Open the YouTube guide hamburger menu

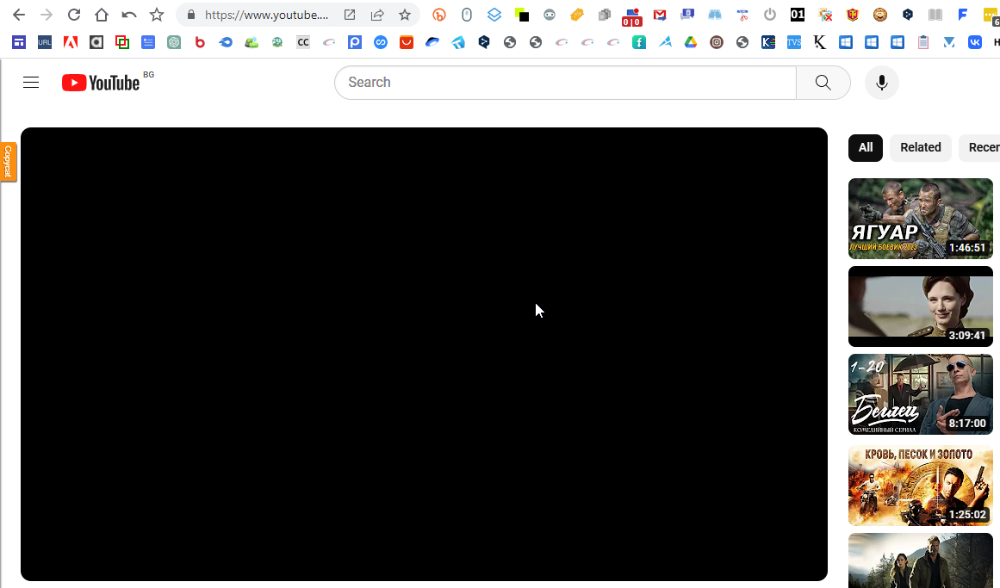(31, 82)
